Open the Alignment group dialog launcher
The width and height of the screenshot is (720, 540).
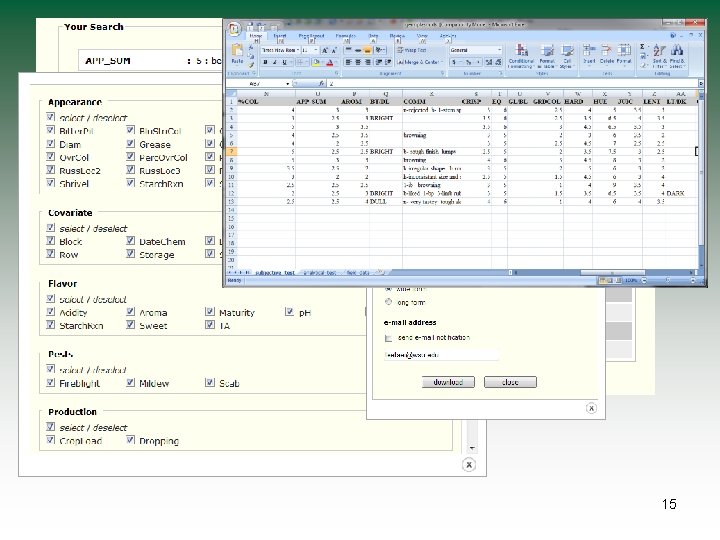pyautogui.click(x=442, y=73)
